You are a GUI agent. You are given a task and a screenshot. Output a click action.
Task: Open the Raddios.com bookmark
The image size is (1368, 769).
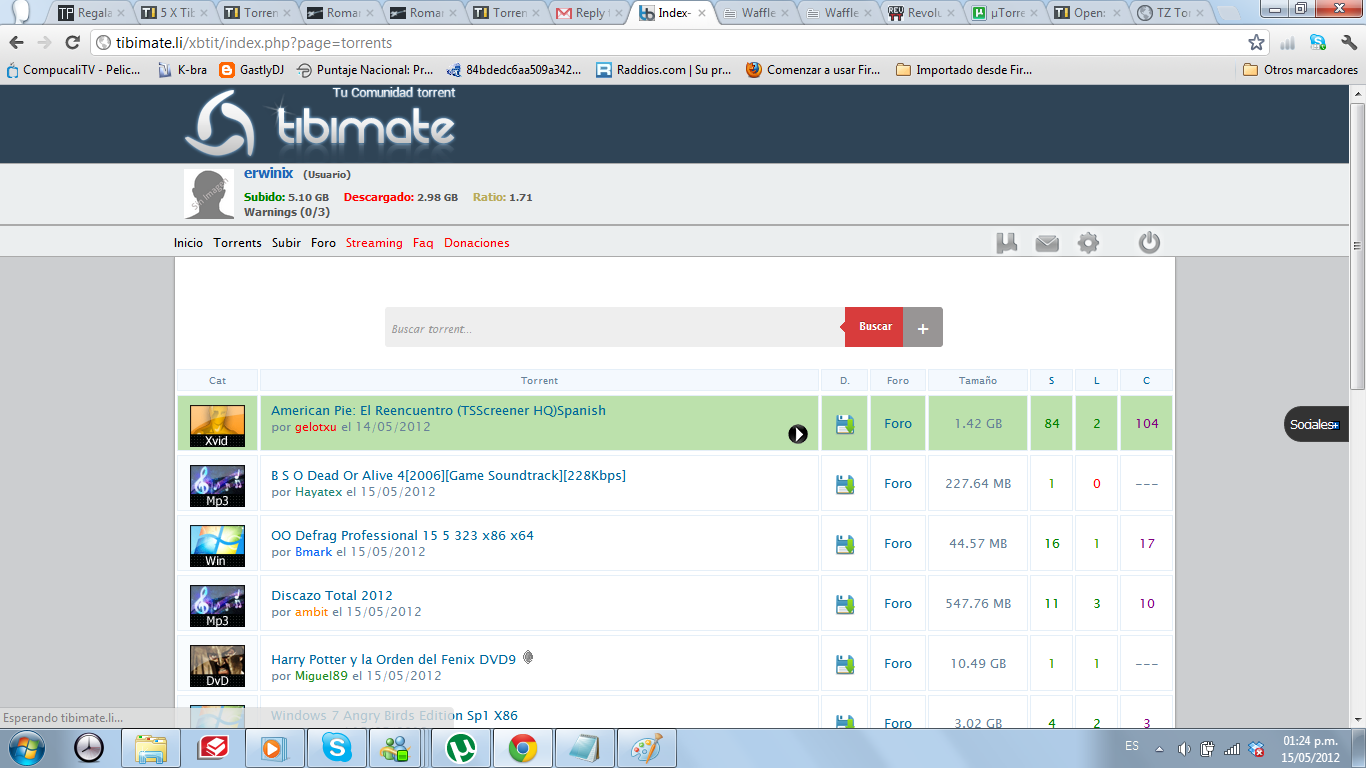[664, 70]
